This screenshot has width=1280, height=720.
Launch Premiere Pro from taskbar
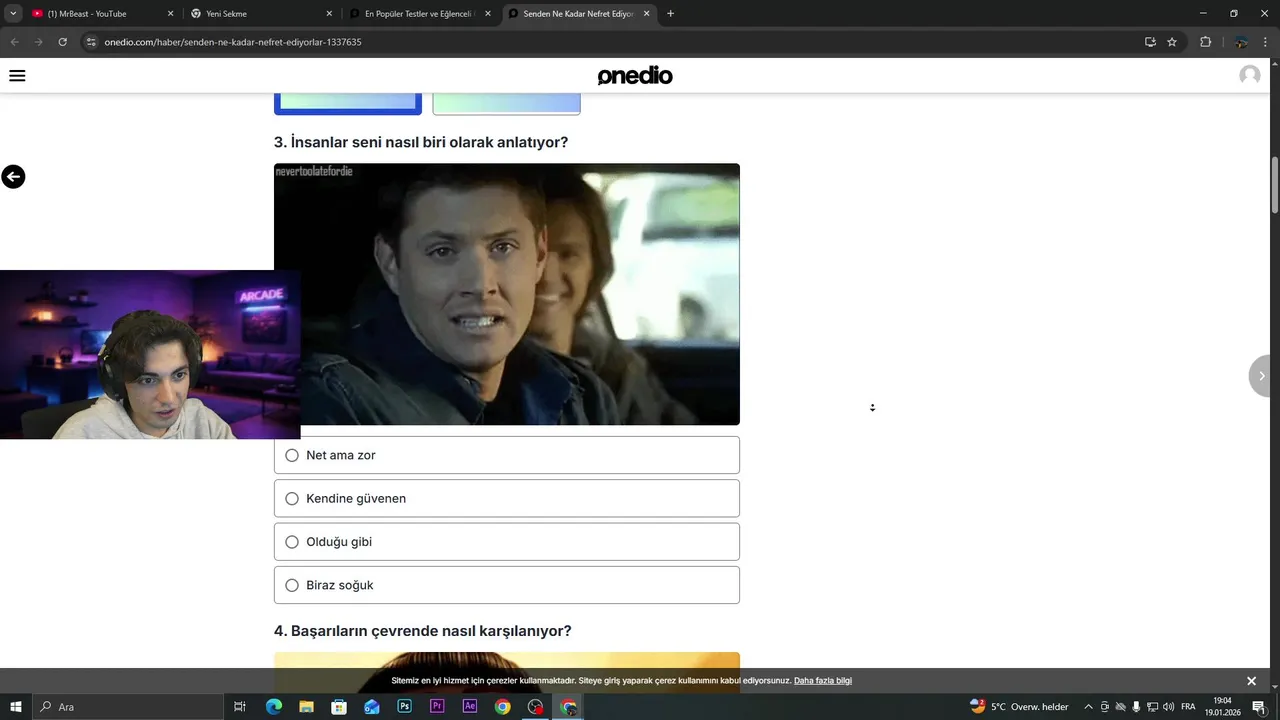(437, 707)
